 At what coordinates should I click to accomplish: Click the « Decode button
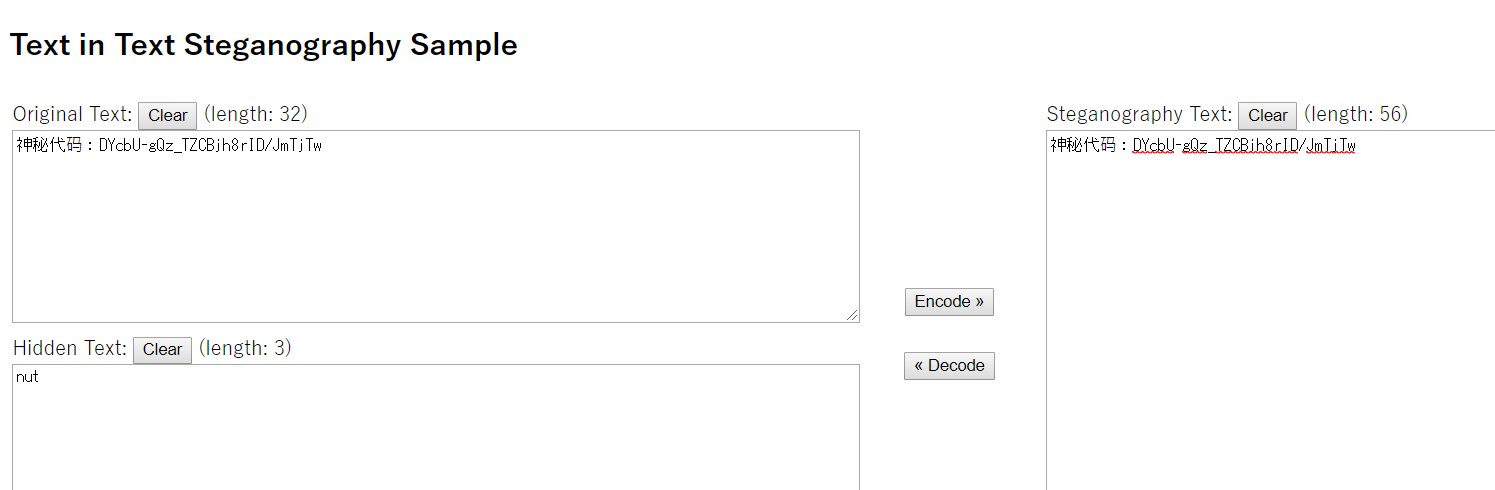(949, 365)
